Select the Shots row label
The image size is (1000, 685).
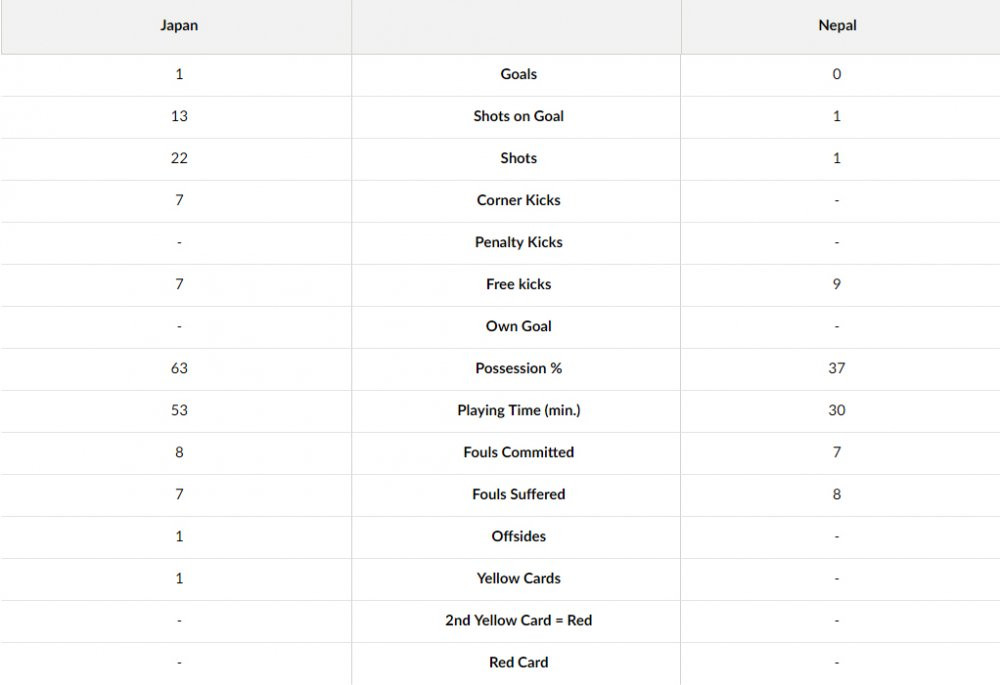point(518,158)
